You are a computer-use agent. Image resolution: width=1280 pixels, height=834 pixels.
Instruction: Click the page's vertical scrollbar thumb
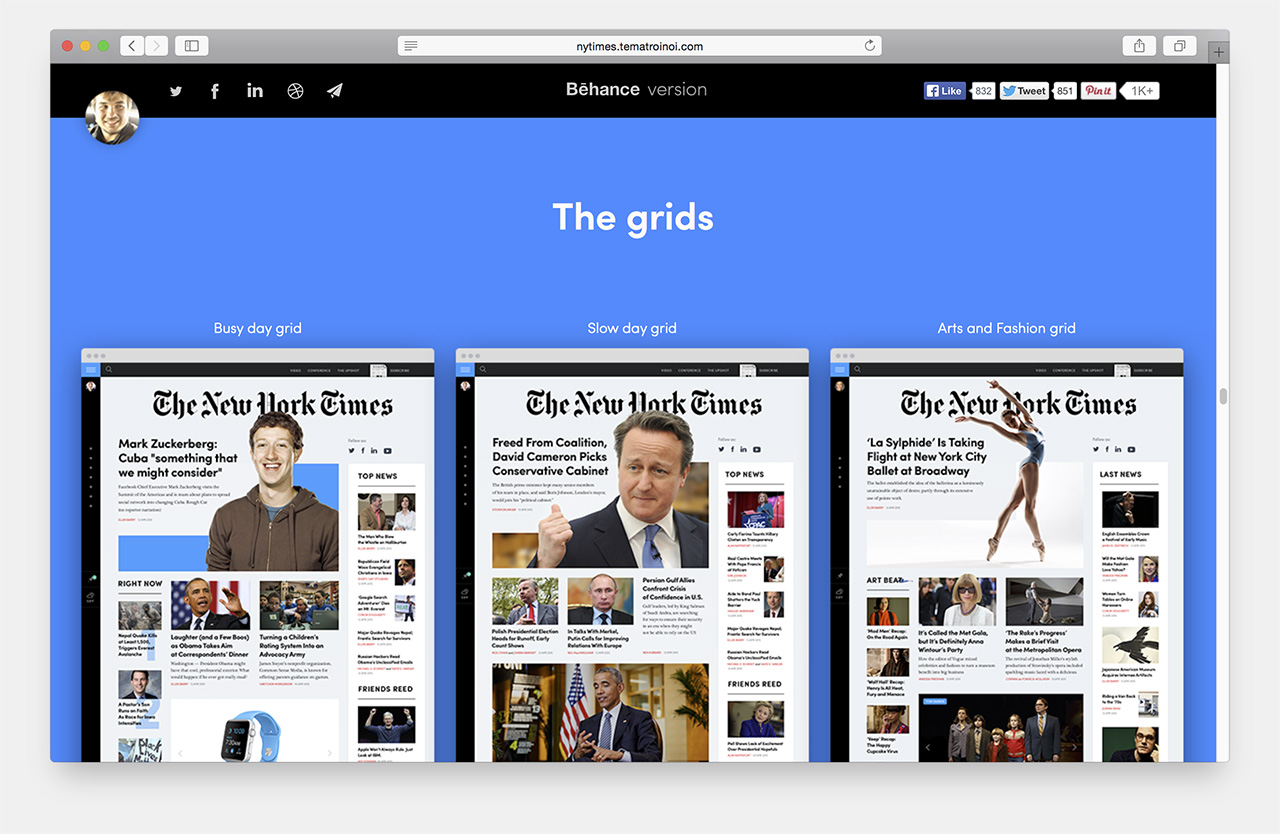coord(1222,396)
